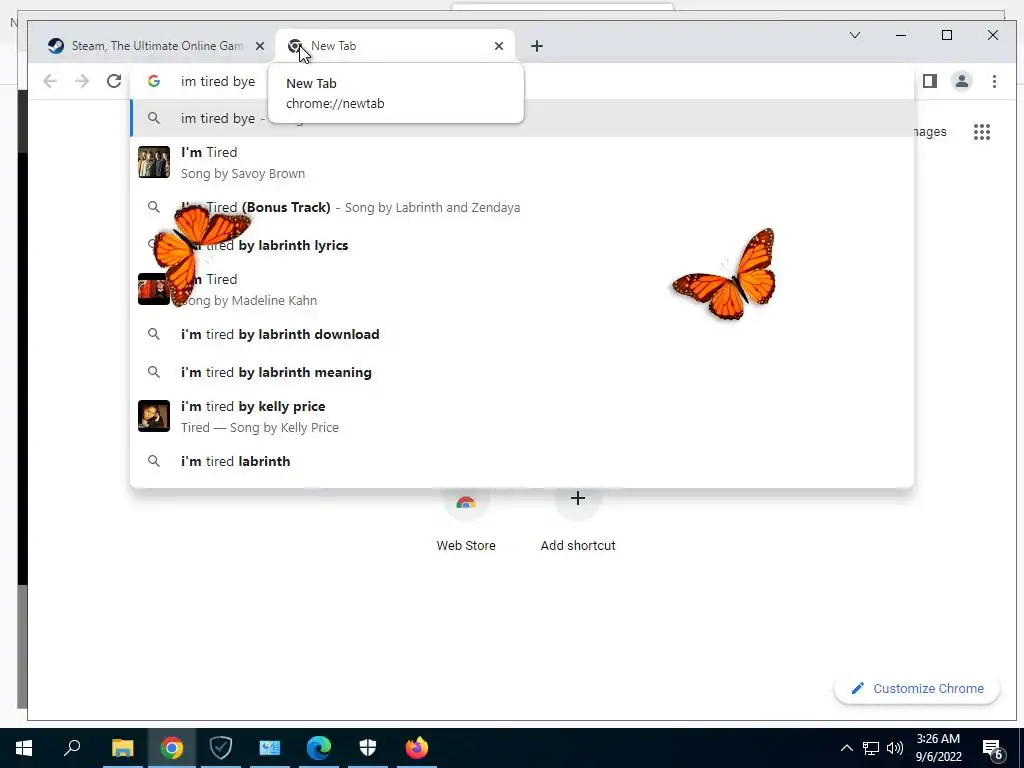1024x768 pixels.
Task: Open the tab search dropdown chevron
Action: (x=855, y=35)
